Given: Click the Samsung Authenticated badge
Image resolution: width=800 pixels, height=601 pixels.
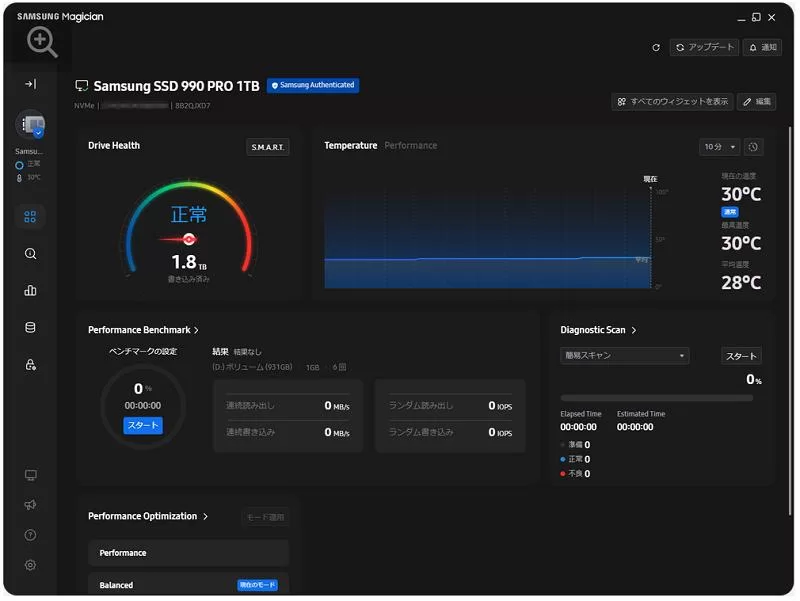Looking at the screenshot, I should pyautogui.click(x=313, y=85).
